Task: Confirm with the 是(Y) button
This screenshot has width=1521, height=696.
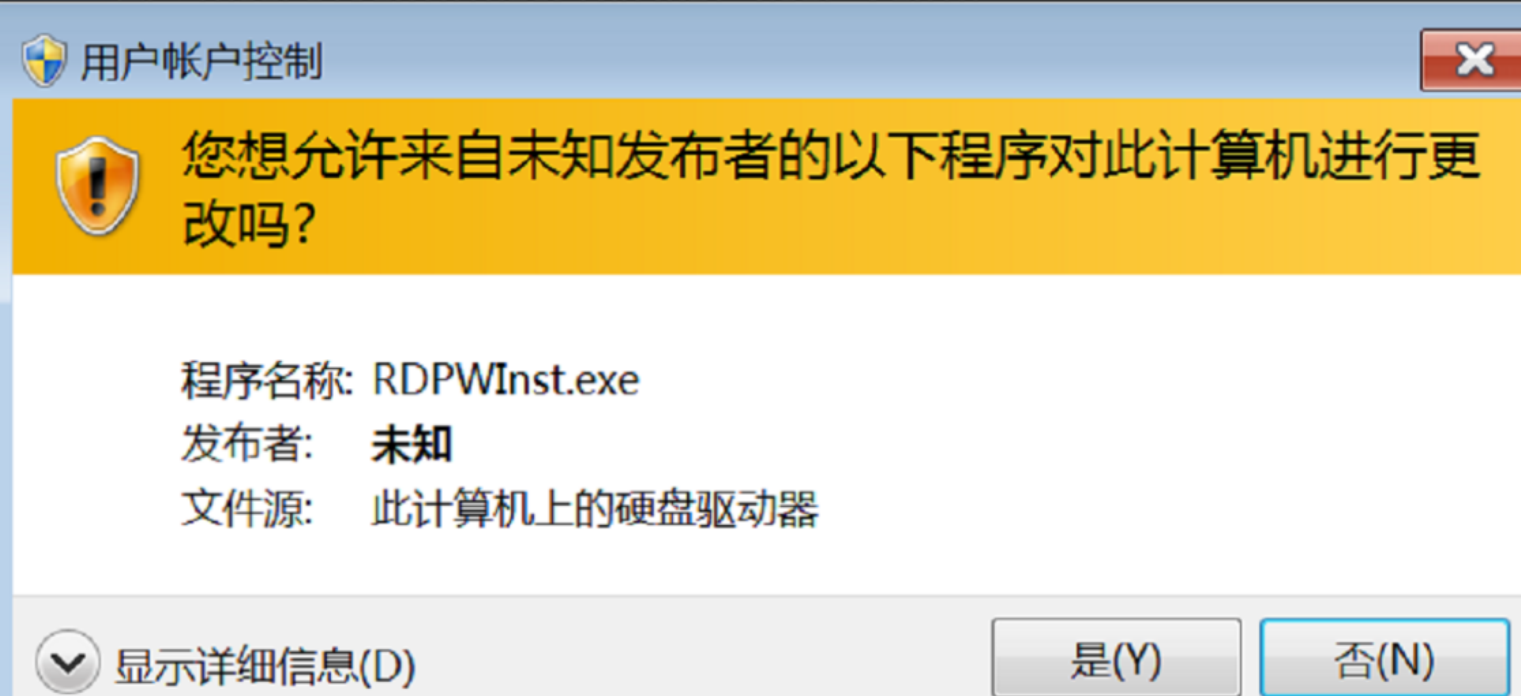Action: [x=1116, y=657]
